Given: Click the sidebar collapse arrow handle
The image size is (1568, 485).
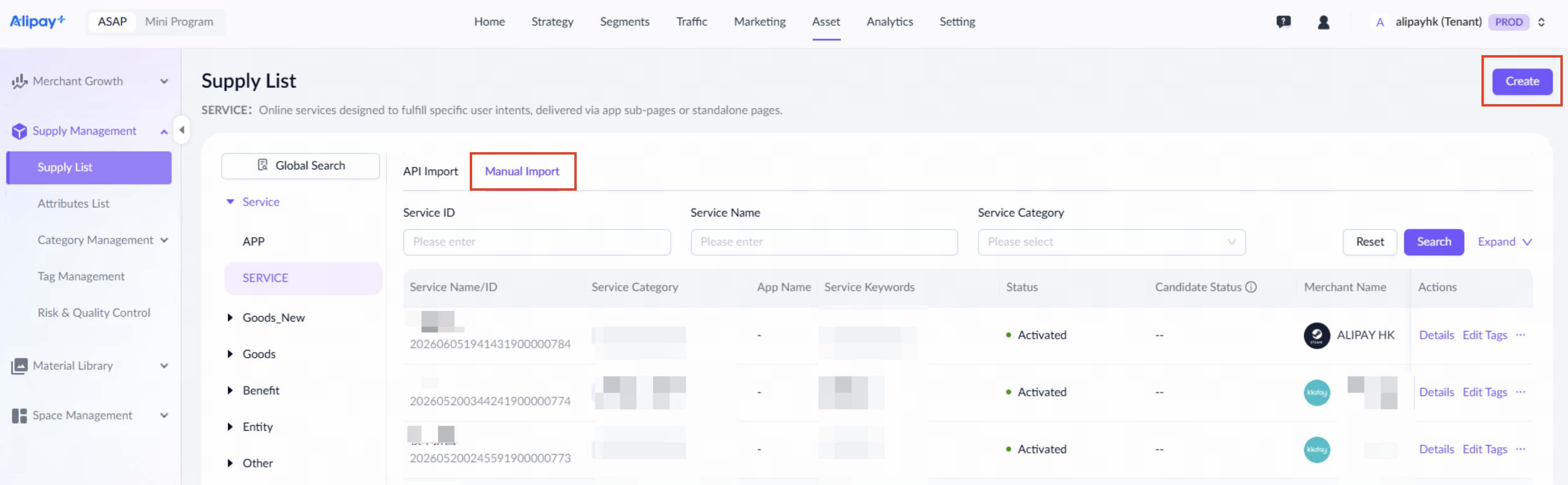Looking at the screenshot, I should [182, 130].
